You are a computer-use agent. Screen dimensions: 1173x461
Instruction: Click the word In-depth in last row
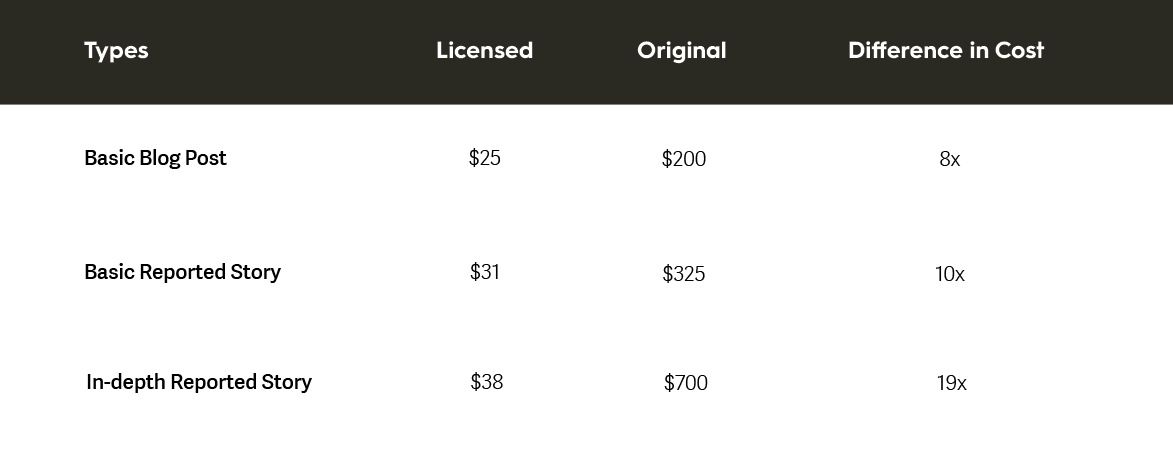[126, 382]
